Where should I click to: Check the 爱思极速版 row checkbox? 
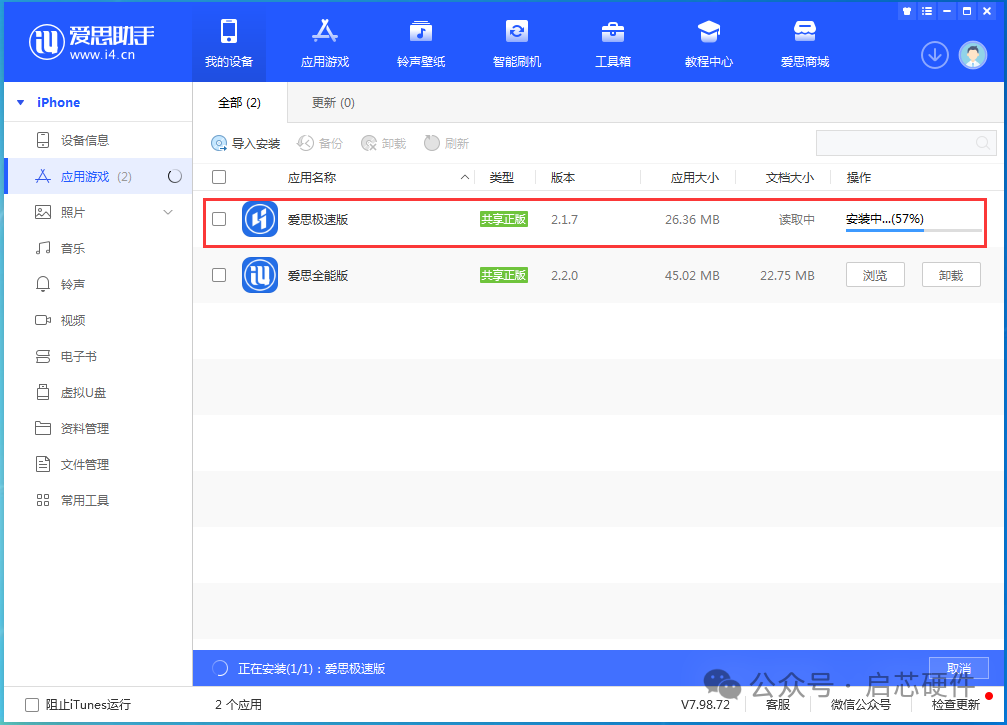point(219,220)
